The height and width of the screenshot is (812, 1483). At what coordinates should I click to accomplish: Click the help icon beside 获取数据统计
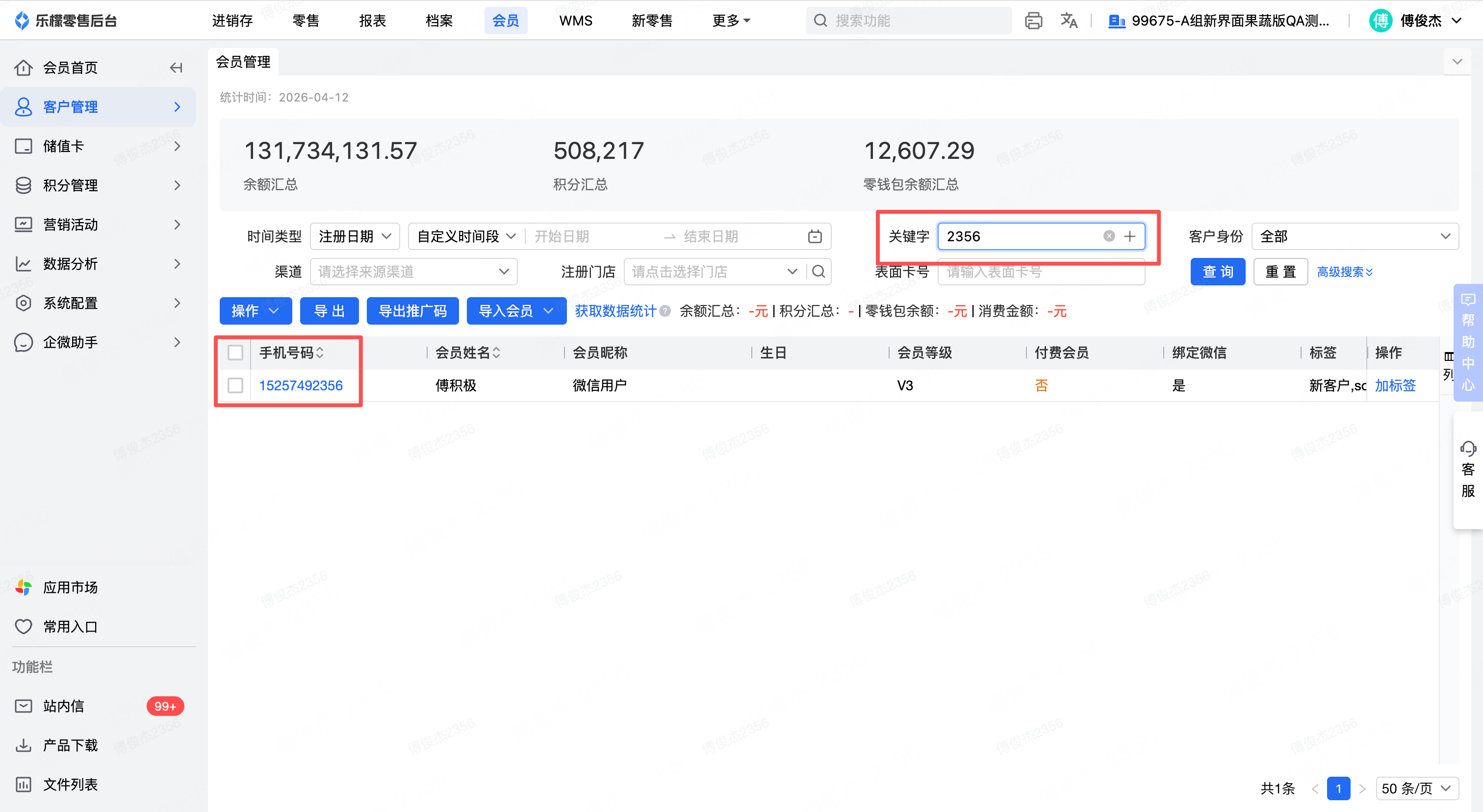[x=665, y=311]
